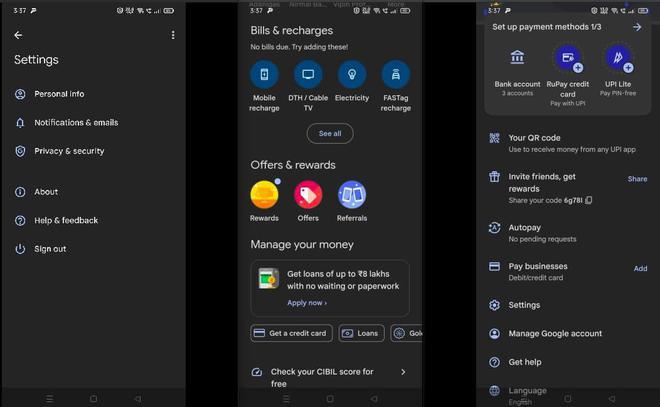This screenshot has width=660, height=407.
Task: Add UPI Lite icon
Action: click(618, 59)
